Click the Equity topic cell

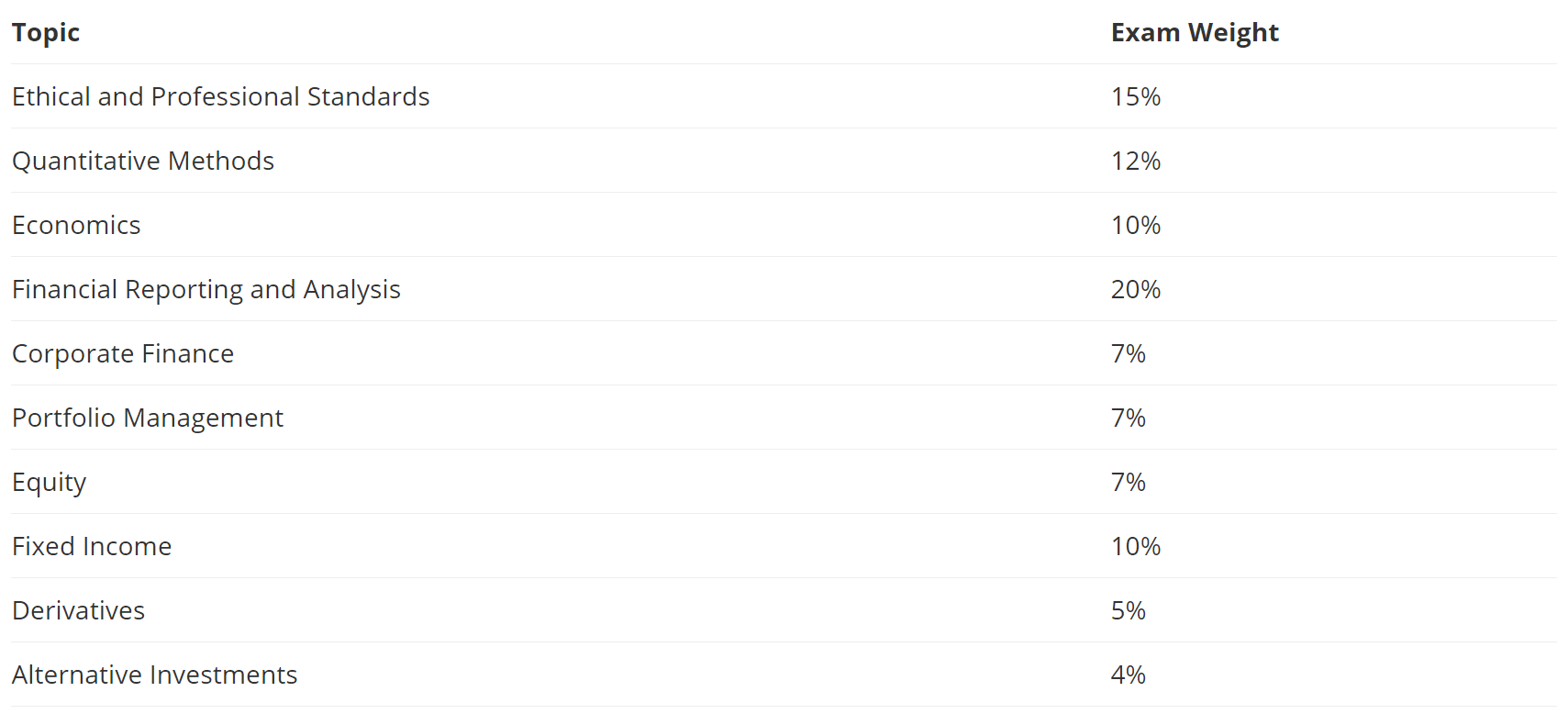pos(50,483)
